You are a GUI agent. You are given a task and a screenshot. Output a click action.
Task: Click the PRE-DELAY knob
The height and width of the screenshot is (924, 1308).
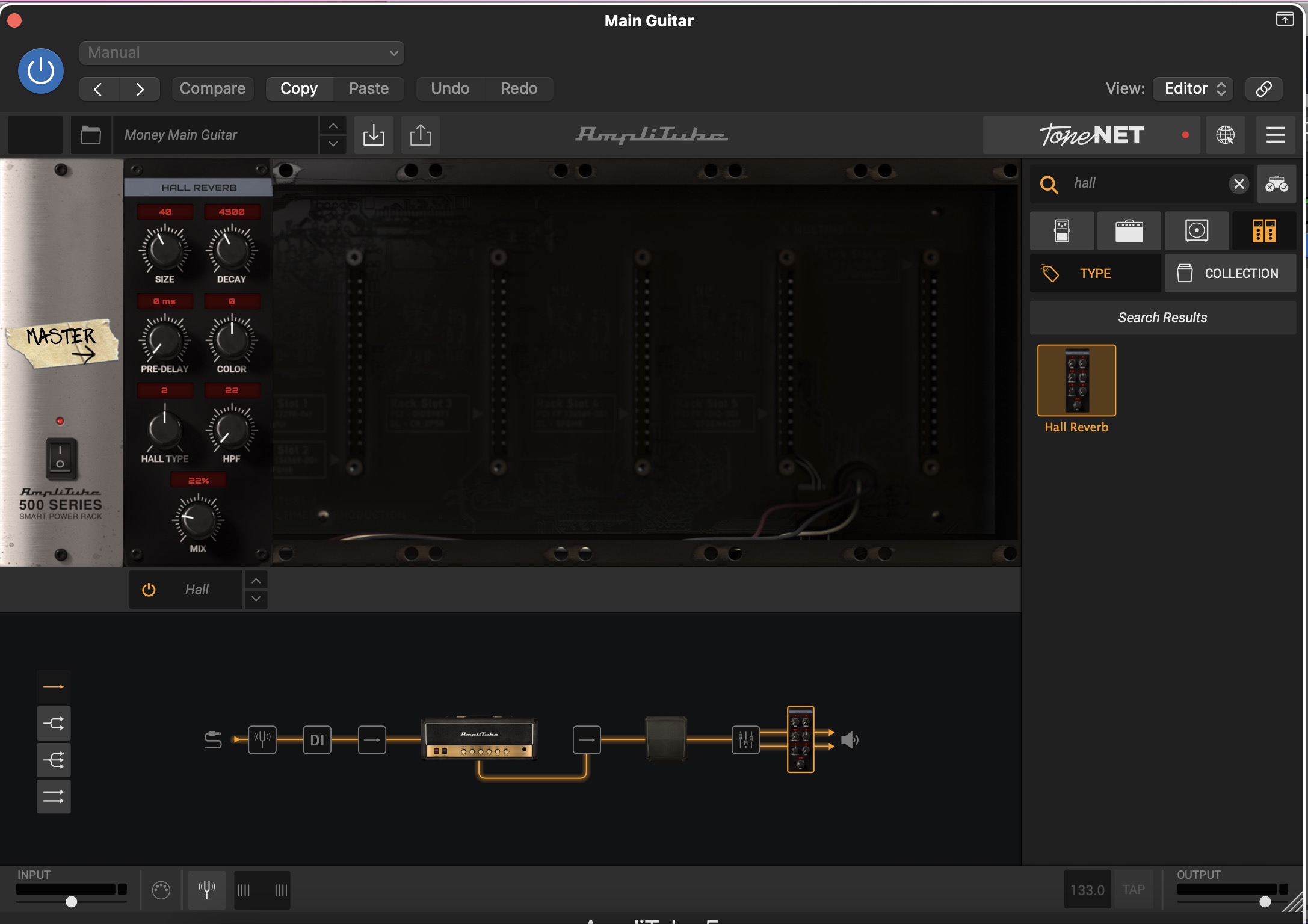[x=164, y=339]
